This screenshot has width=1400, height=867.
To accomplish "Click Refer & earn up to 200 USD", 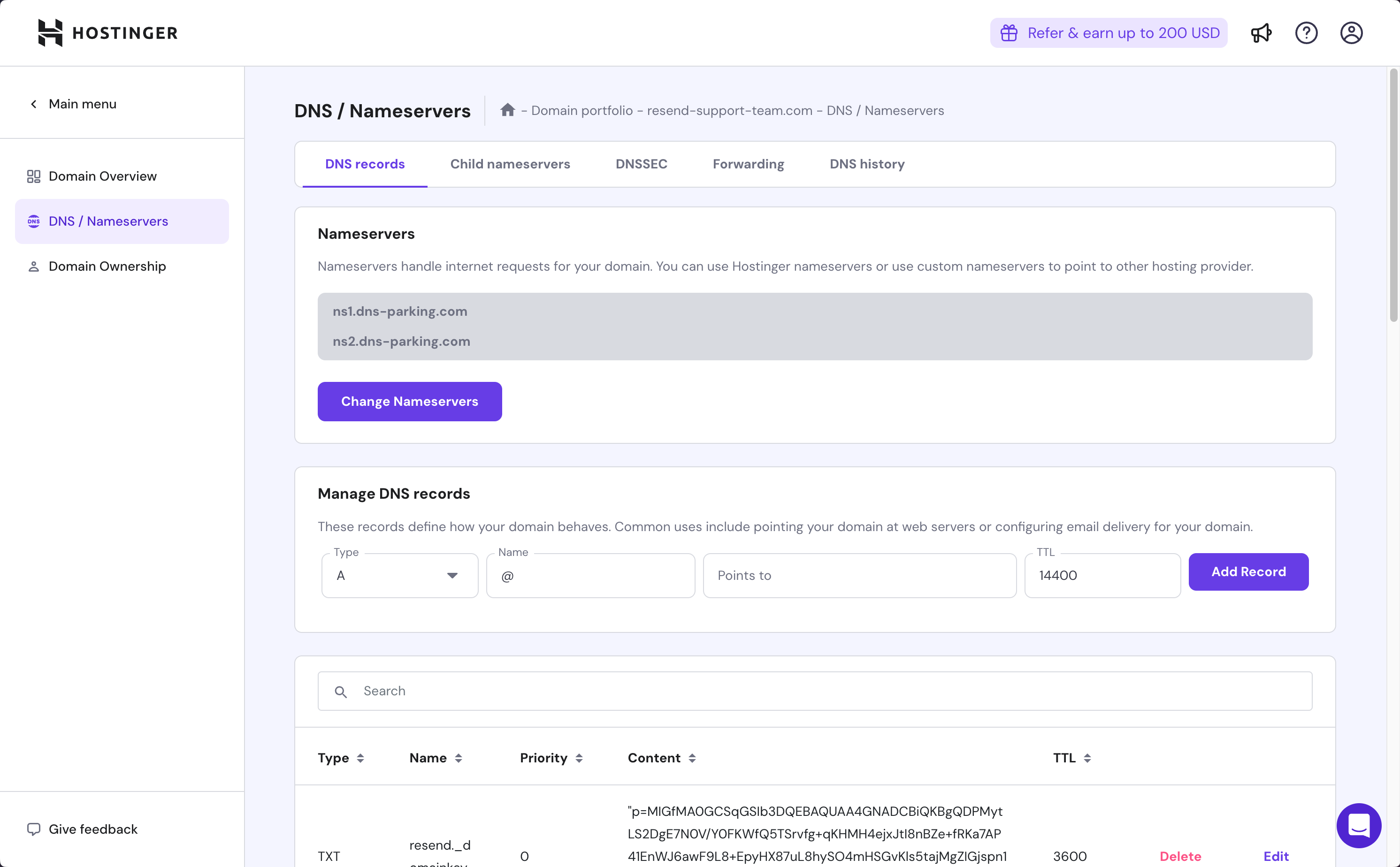I will [x=1108, y=33].
